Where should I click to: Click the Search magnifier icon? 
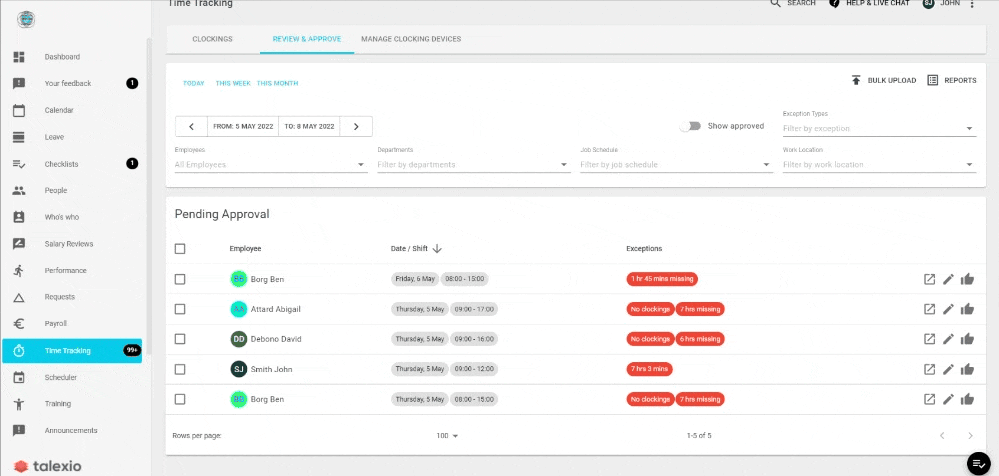coord(775,3)
